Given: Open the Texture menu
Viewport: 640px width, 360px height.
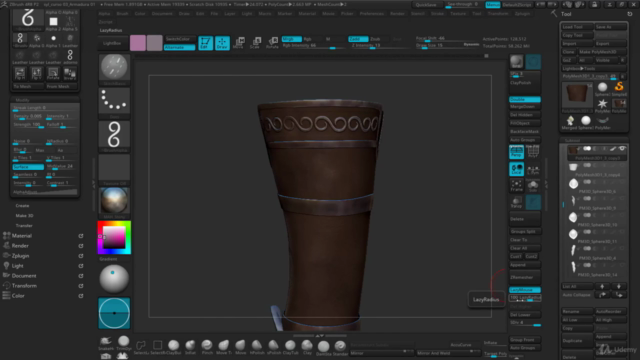Looking at the screenshot, I should coord(458,13).
